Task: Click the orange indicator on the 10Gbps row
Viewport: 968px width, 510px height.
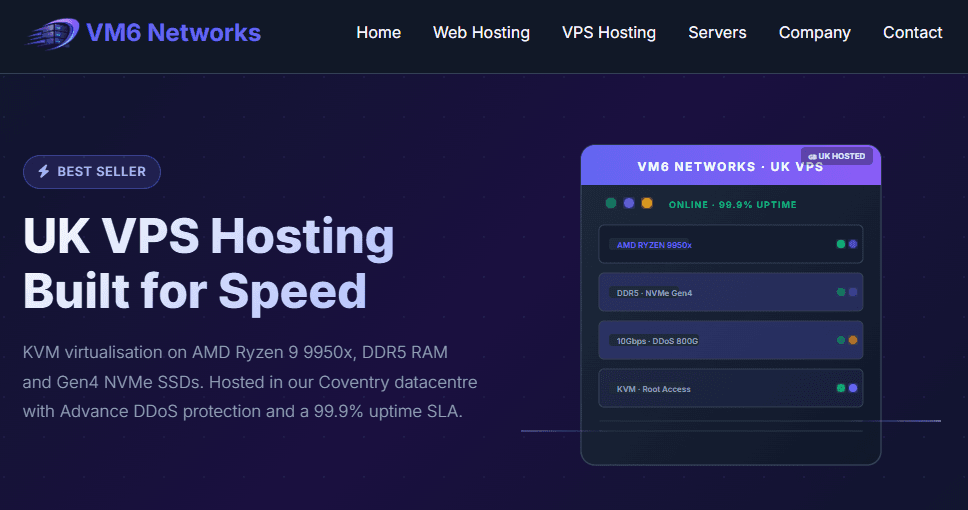Action: coord(853,340)
